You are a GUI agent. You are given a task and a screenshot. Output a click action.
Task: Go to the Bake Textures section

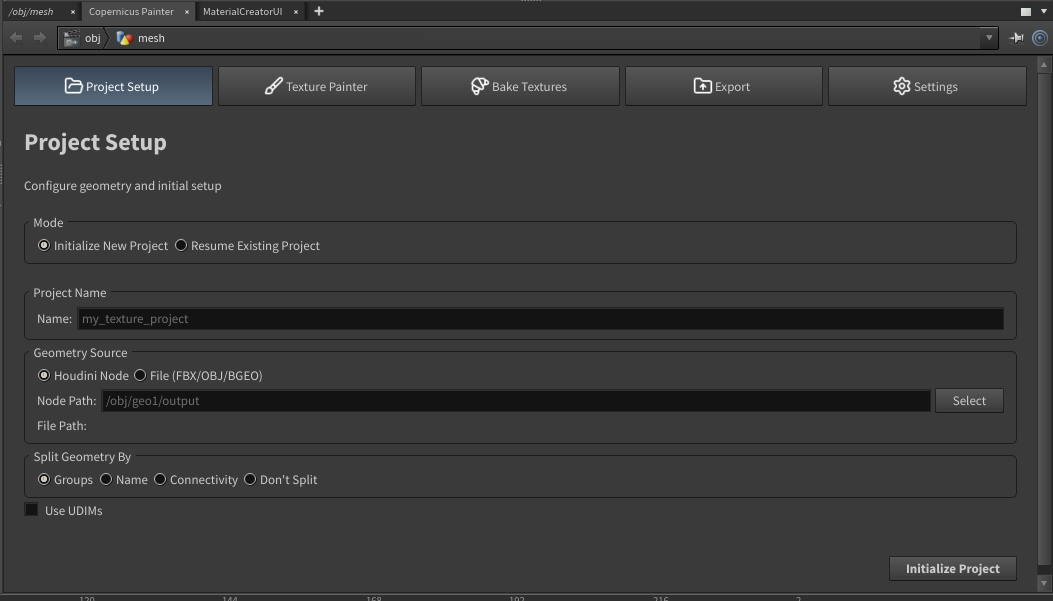click(520, 86)
